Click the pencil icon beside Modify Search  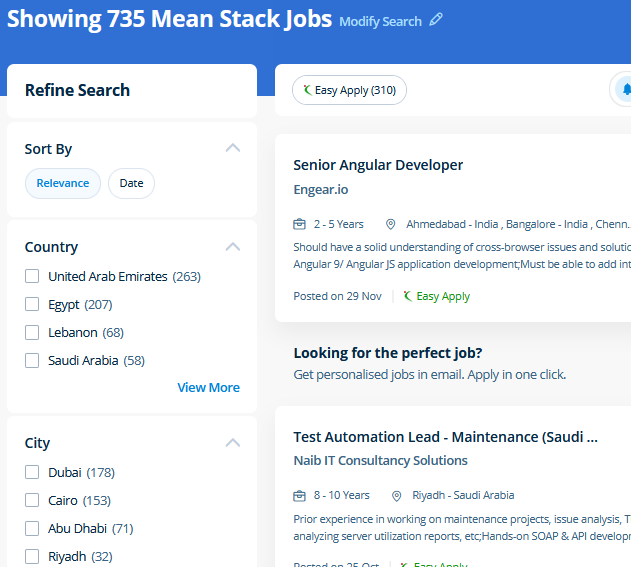436,21
